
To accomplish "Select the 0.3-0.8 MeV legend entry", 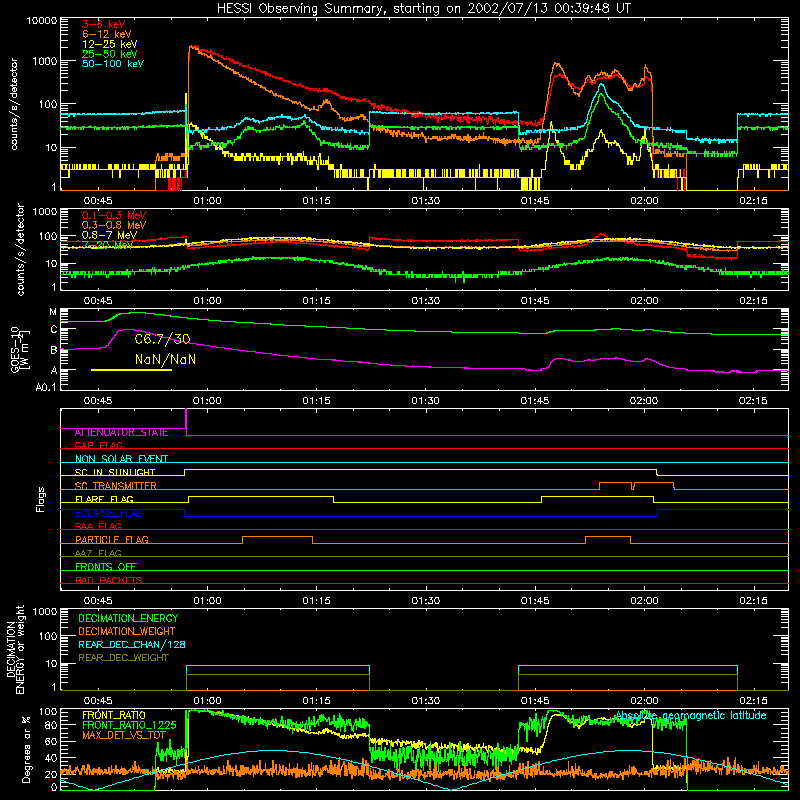I will [x=114, y=225].
